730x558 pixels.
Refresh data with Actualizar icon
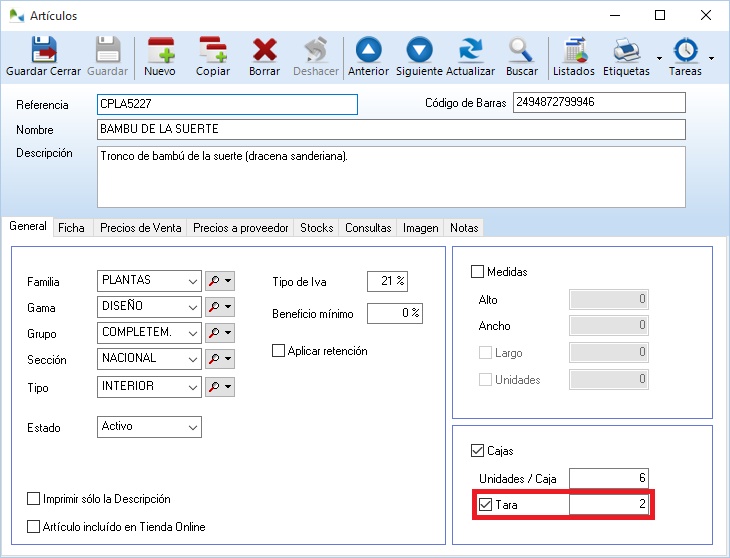coord(470,50)
